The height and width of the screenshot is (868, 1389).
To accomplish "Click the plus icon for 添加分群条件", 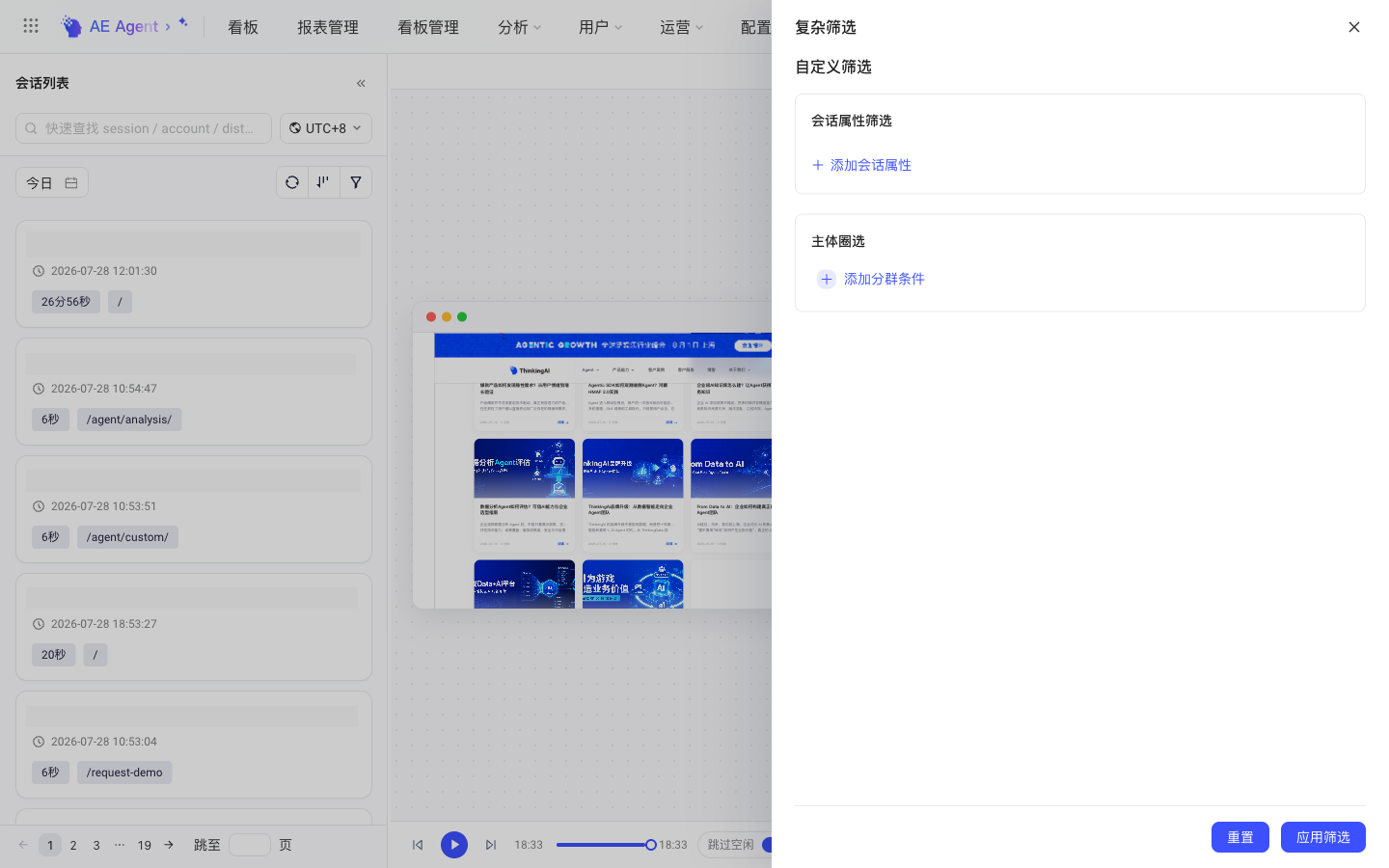I will [x=827, y=279].
